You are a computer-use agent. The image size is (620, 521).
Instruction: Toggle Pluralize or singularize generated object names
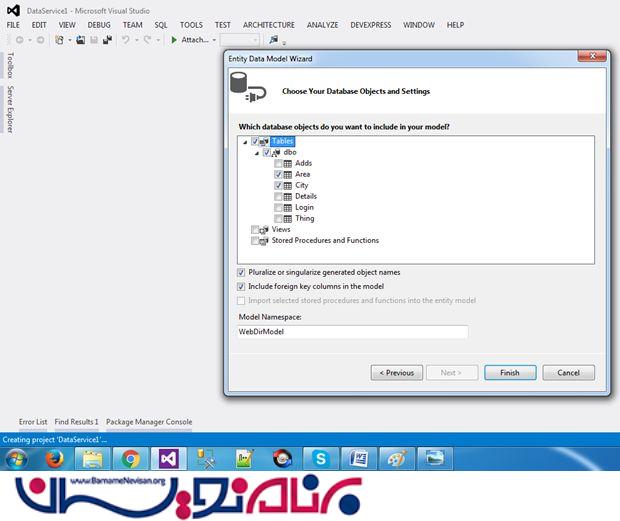[x=241, y=272]
